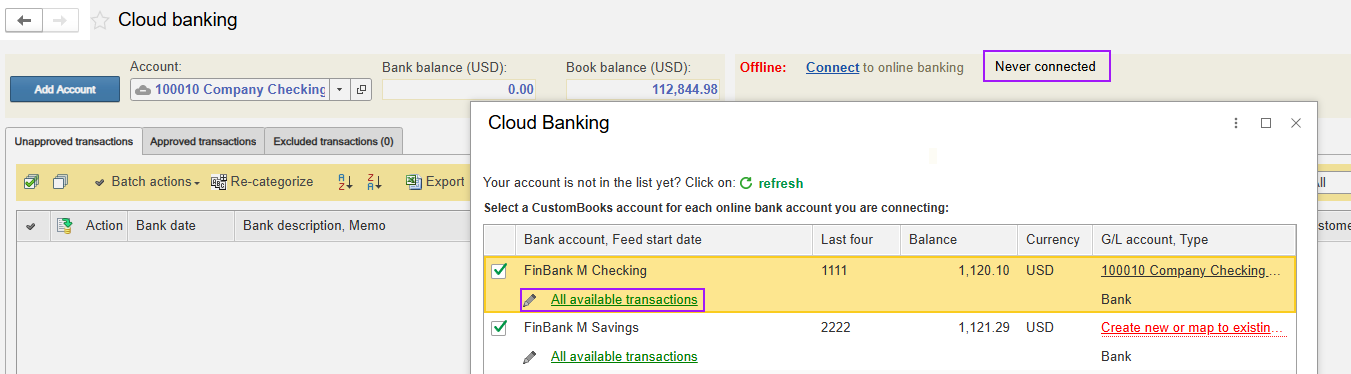
Task: Uncheck the FinBank M Savings checkbox
Action: coord(499,328)
